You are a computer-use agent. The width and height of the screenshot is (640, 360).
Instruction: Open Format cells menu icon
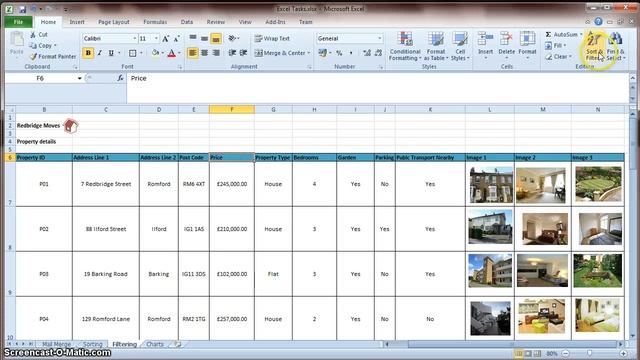[527, 39]
